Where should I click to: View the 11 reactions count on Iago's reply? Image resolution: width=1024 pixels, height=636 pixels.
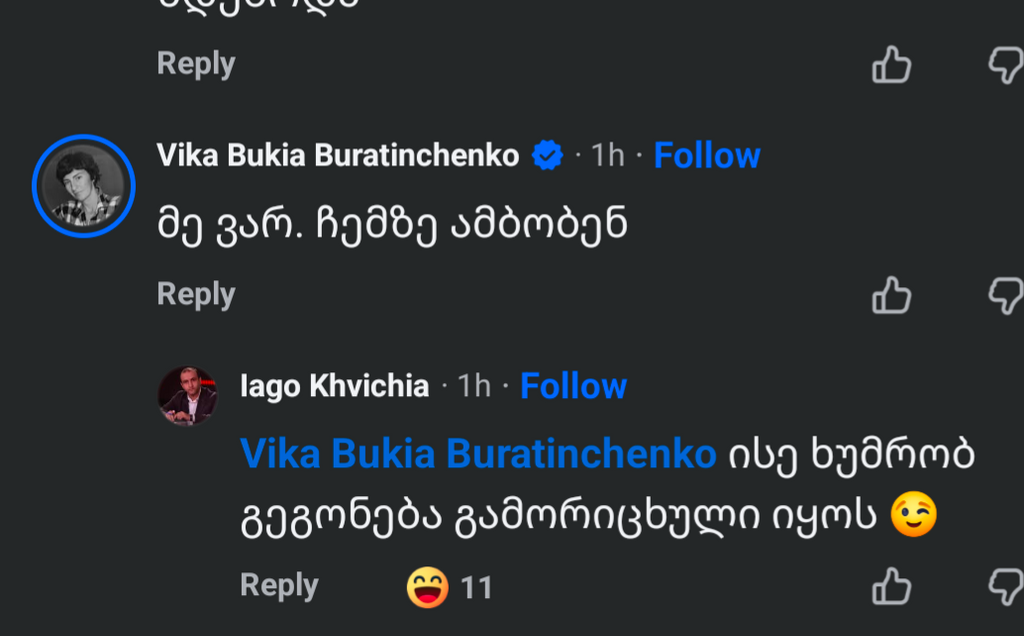477,588
